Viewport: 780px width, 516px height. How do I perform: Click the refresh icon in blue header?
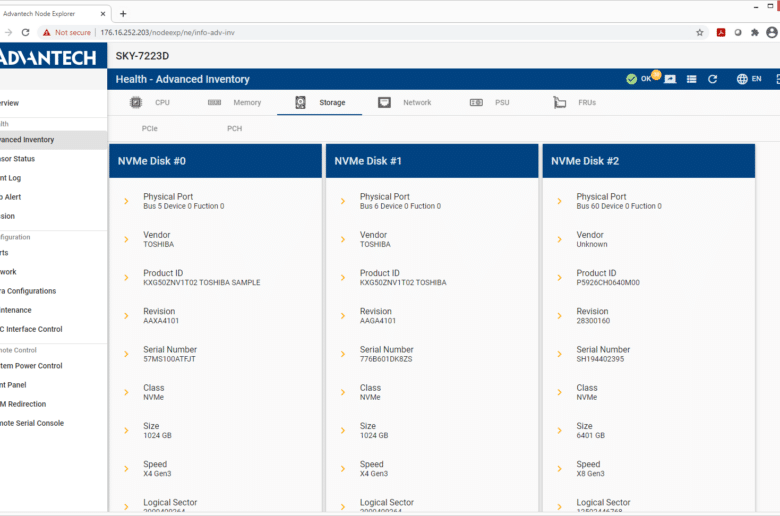[x=712, y=79]
